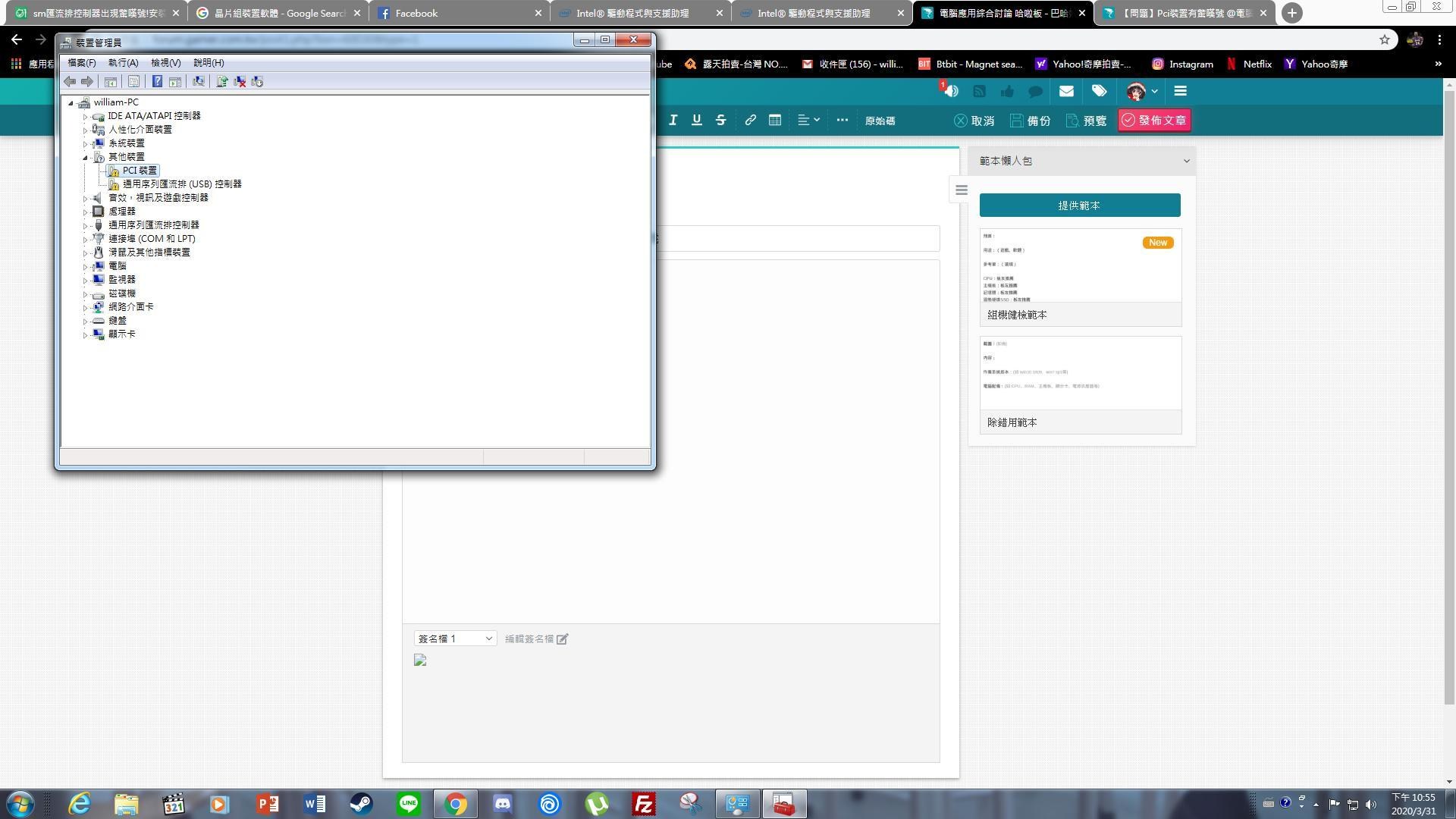The height and width of the screenshot is (819, 1456).
Task: Toggle italic formatting in forum editor
Action: pyautogui.click(x=673, y=120)
